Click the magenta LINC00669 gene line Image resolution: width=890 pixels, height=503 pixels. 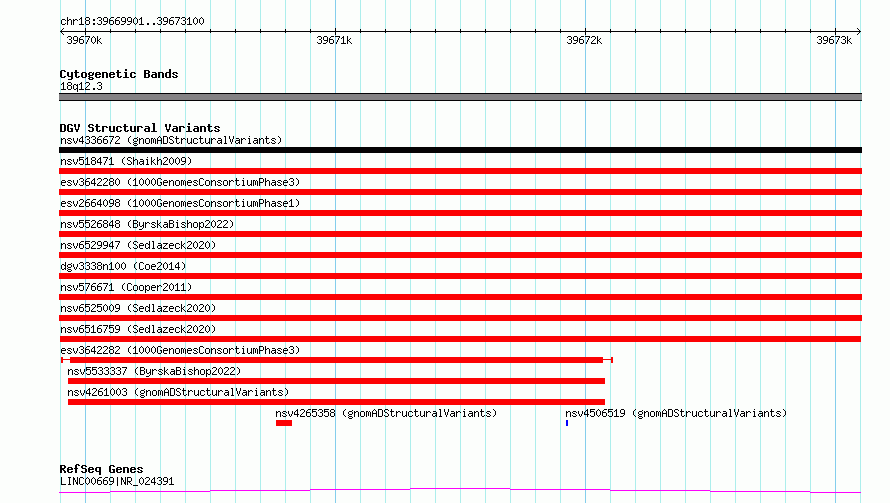click(460, 491)
